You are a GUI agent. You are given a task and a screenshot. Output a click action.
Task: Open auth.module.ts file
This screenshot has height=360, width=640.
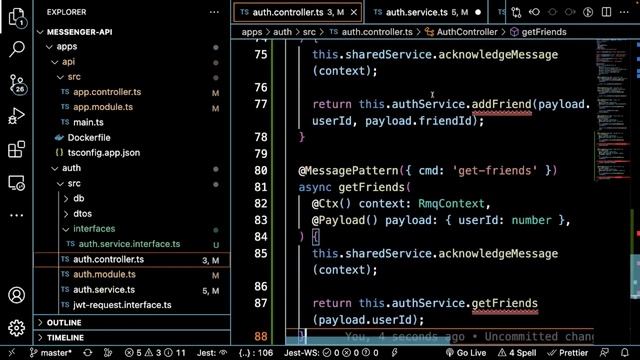[104, 275]
